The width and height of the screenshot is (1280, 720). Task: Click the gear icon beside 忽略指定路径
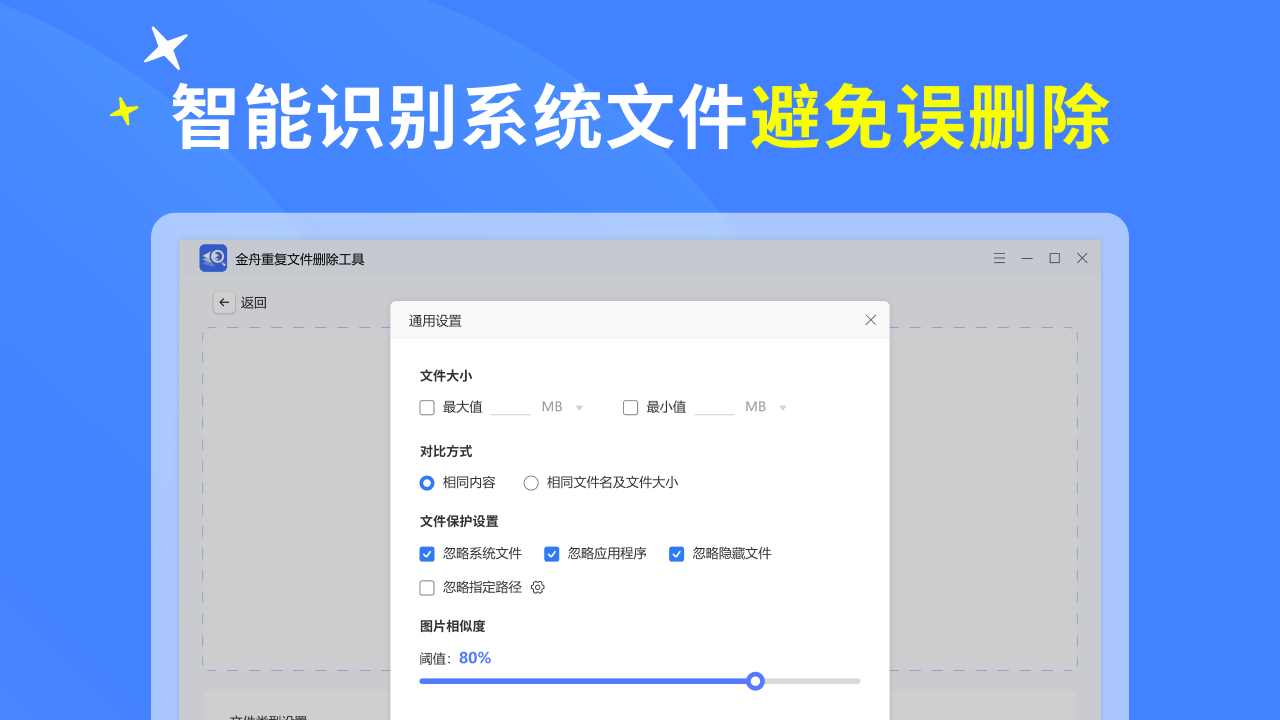pyautogui.click(x=538, y=587)
